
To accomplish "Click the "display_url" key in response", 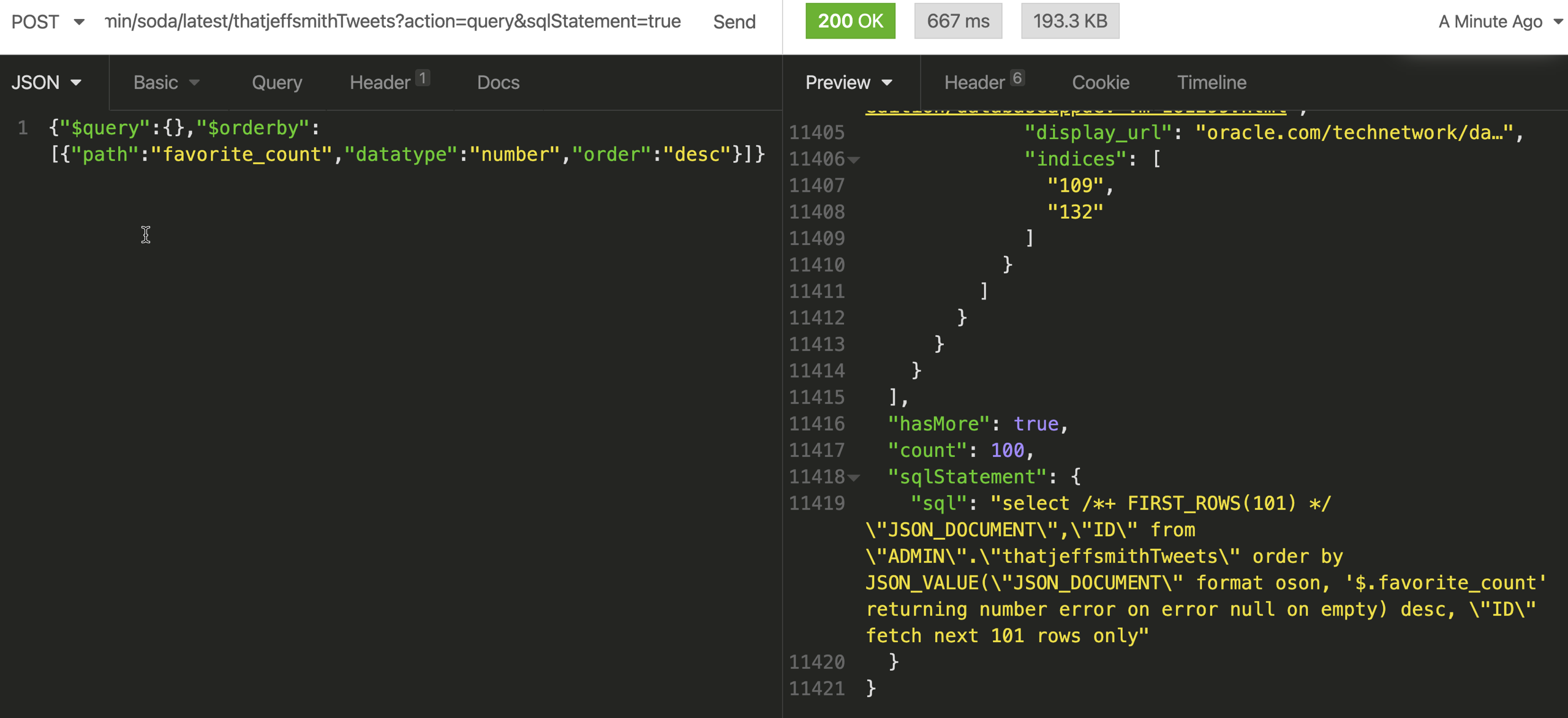I will point(1098,132).
